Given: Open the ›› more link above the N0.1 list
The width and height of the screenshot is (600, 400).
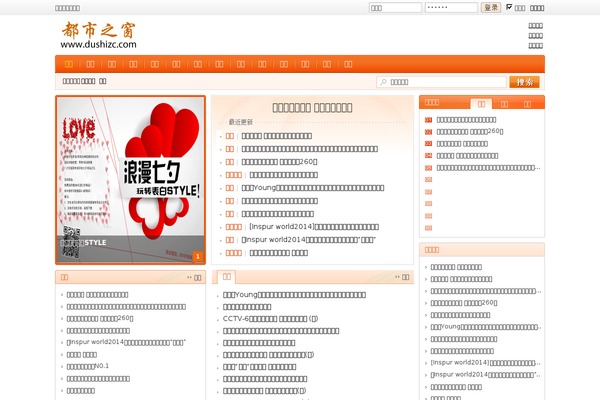Looking at the screenshot, I should coord(194,278).
